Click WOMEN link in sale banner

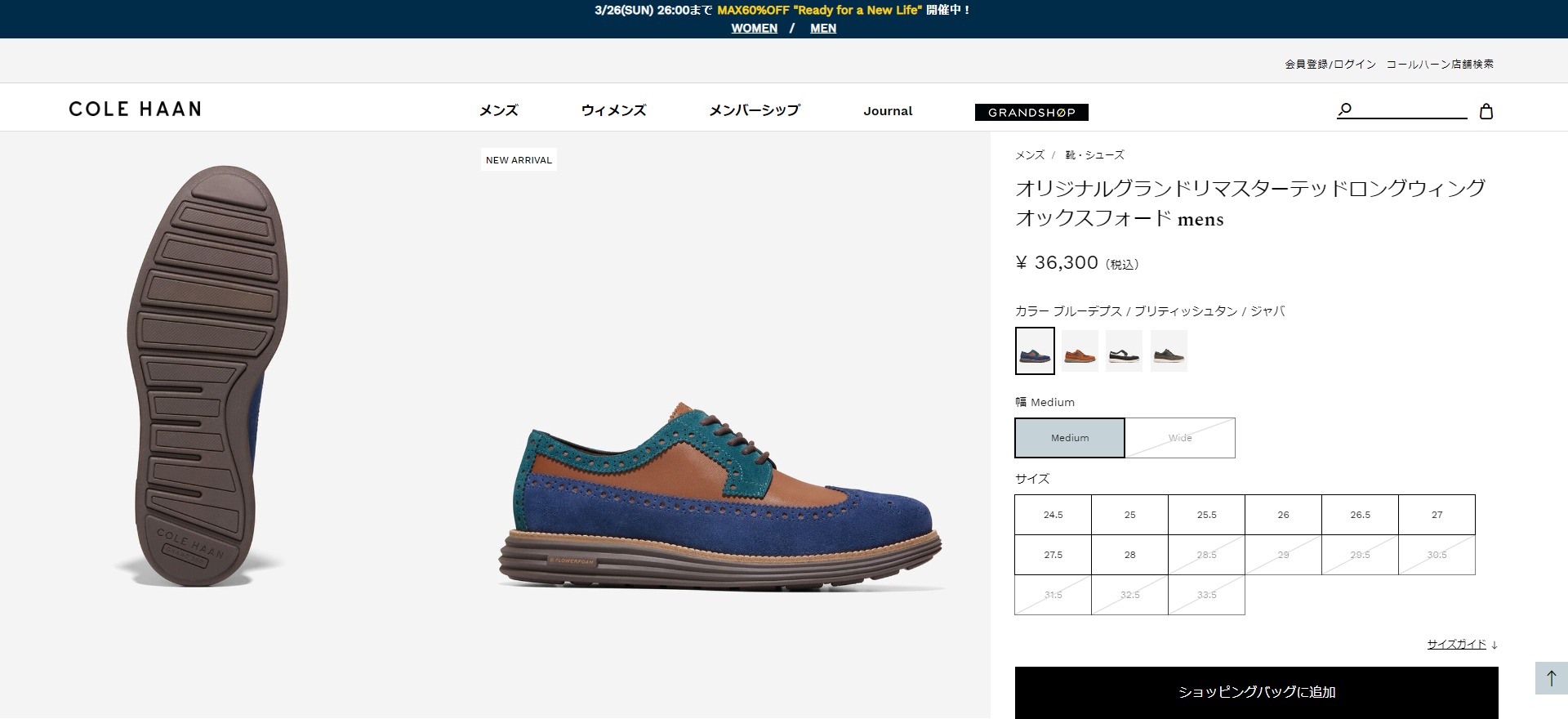754,29
